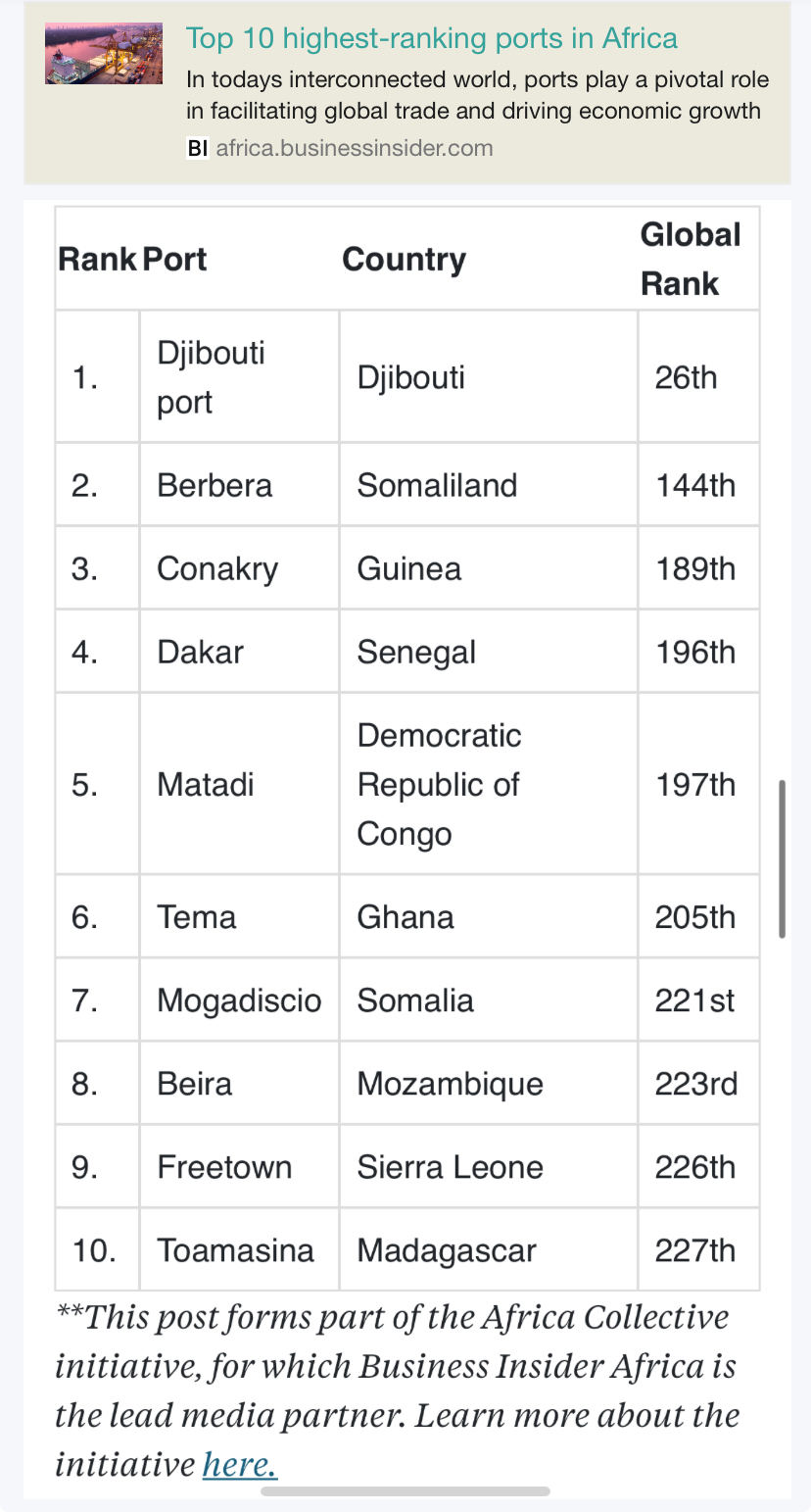Screen dimensions: 811x1512
Task: Click the 'Somaliland' country cell
Action: 489,485
